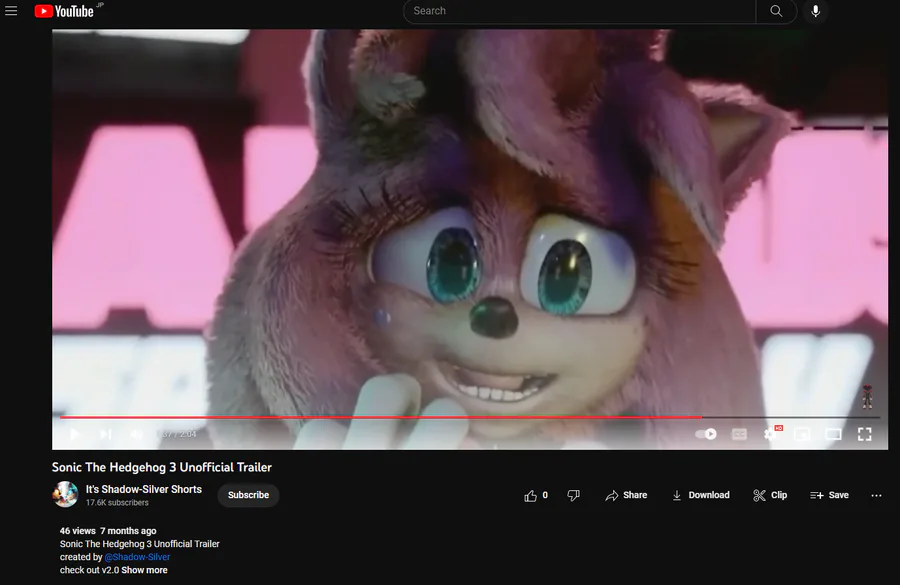Click the search magnifier button
Screen dimensions: 900x585
coord(776,11)
